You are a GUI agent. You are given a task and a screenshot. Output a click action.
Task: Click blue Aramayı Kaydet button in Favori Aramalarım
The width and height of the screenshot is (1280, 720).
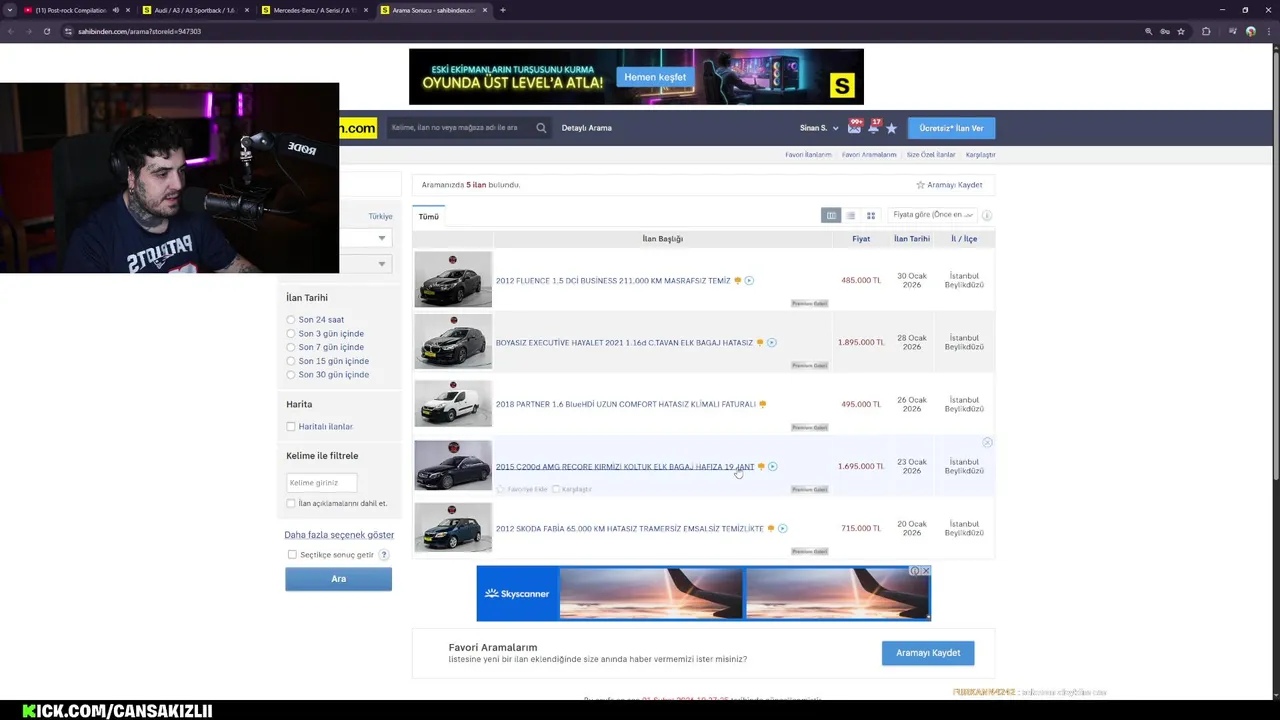928,653
